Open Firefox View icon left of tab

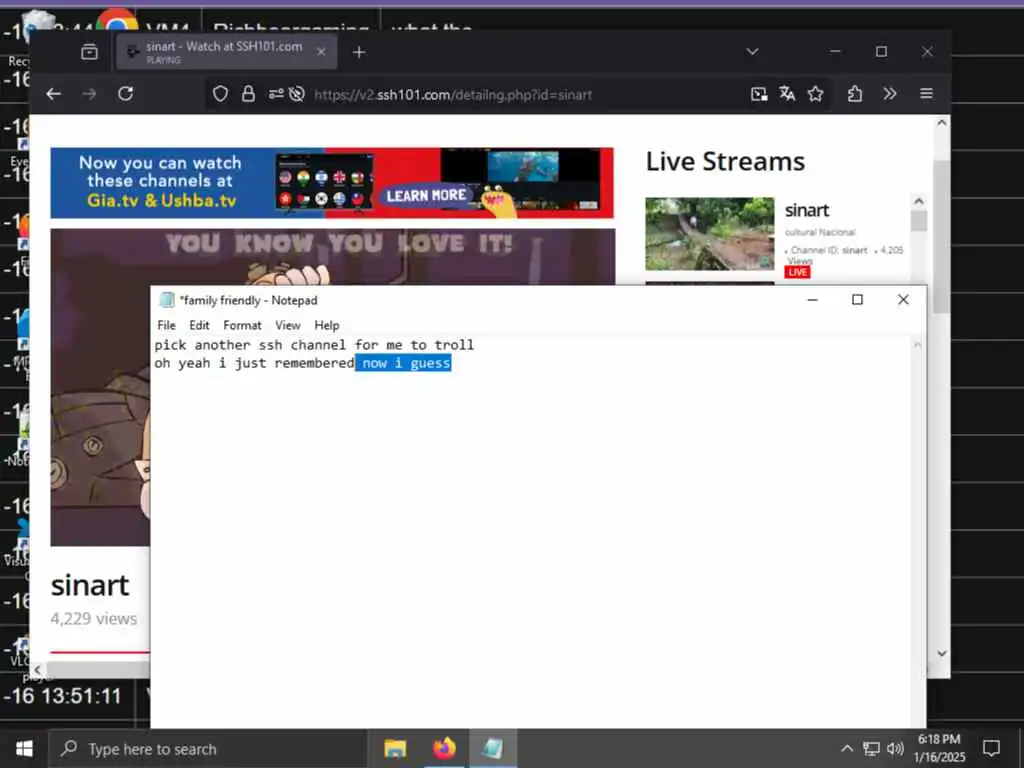[x=89, y=52]
